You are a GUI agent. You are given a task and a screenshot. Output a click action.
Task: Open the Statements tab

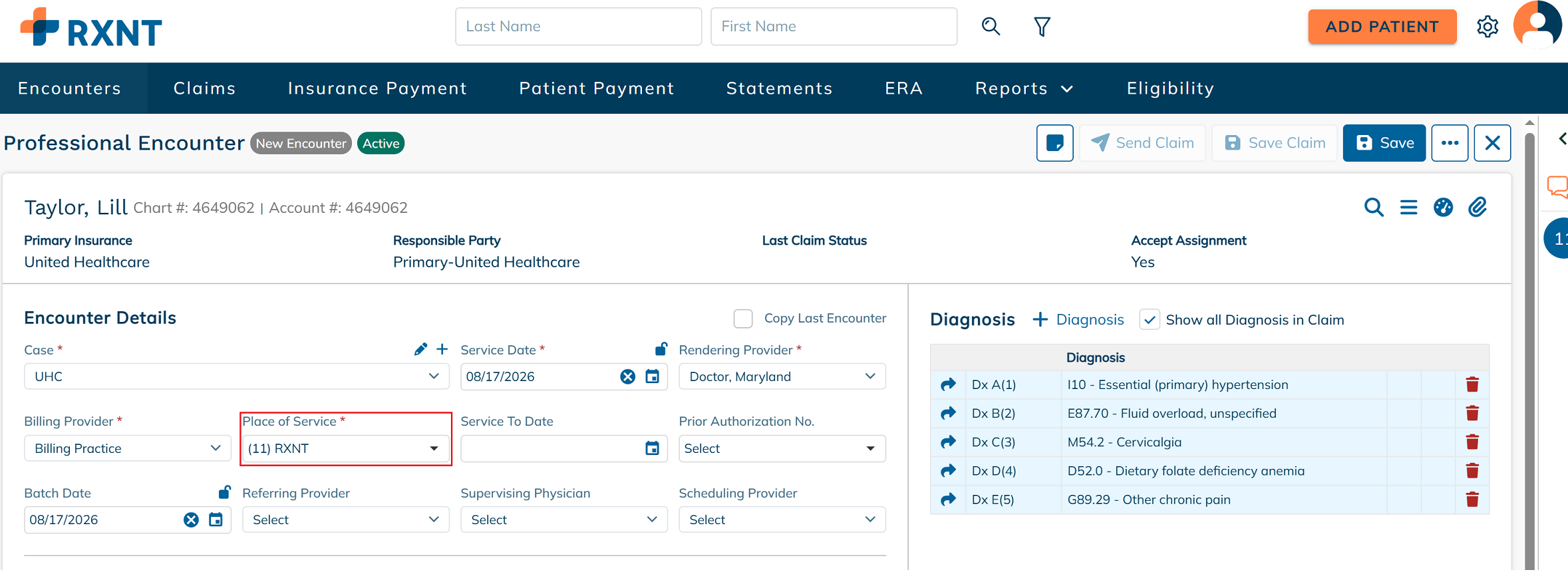click(x=779, y=88)
